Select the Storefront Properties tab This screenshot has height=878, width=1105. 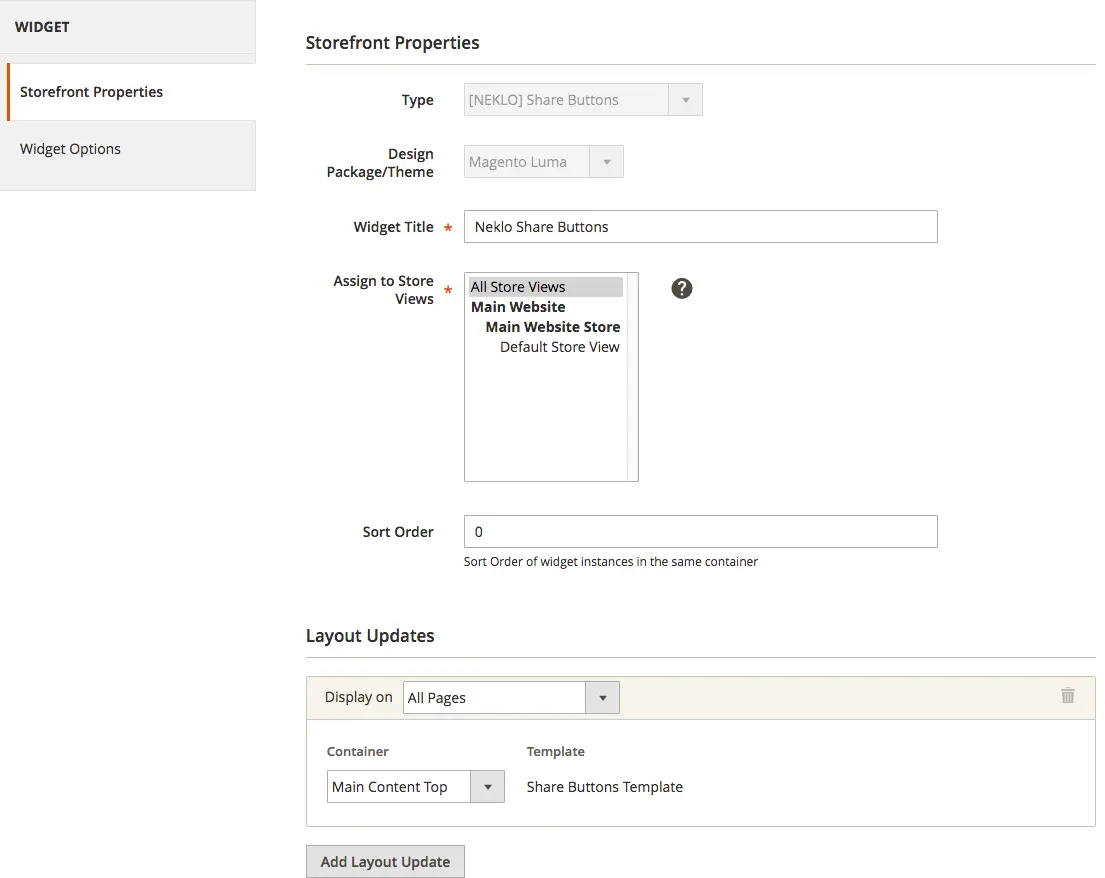131,92
